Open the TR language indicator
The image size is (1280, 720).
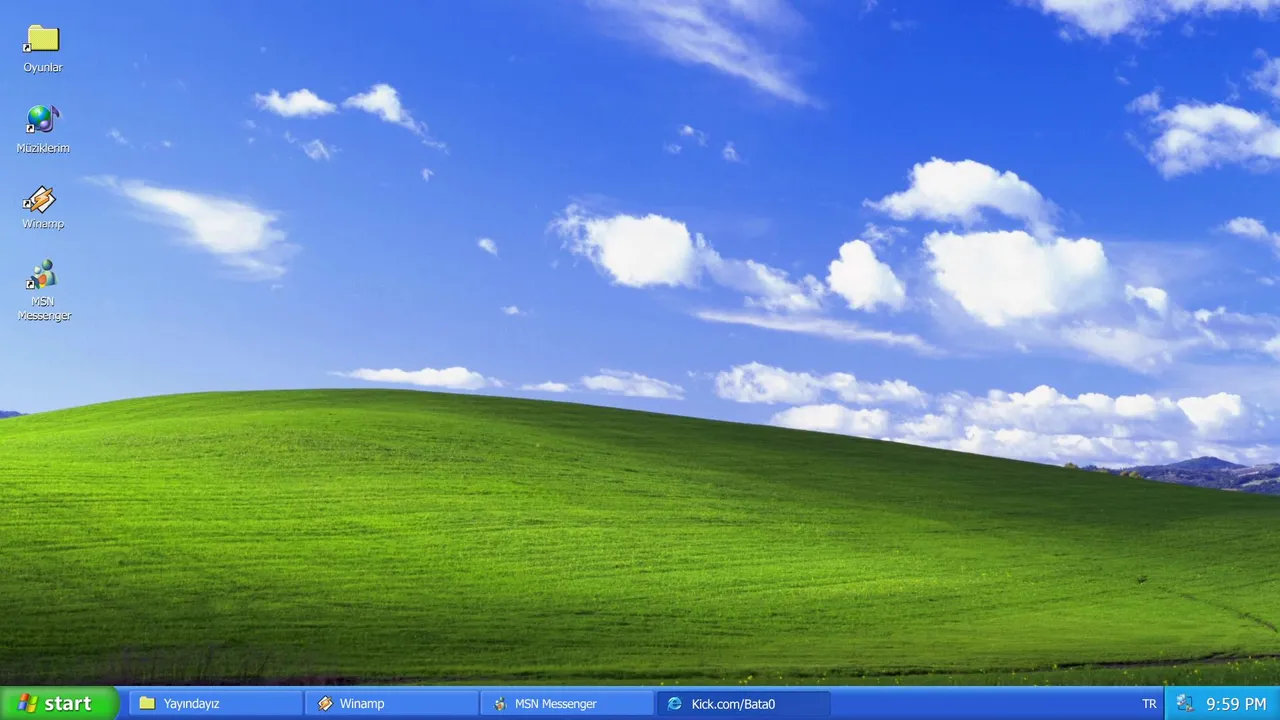1149,704
